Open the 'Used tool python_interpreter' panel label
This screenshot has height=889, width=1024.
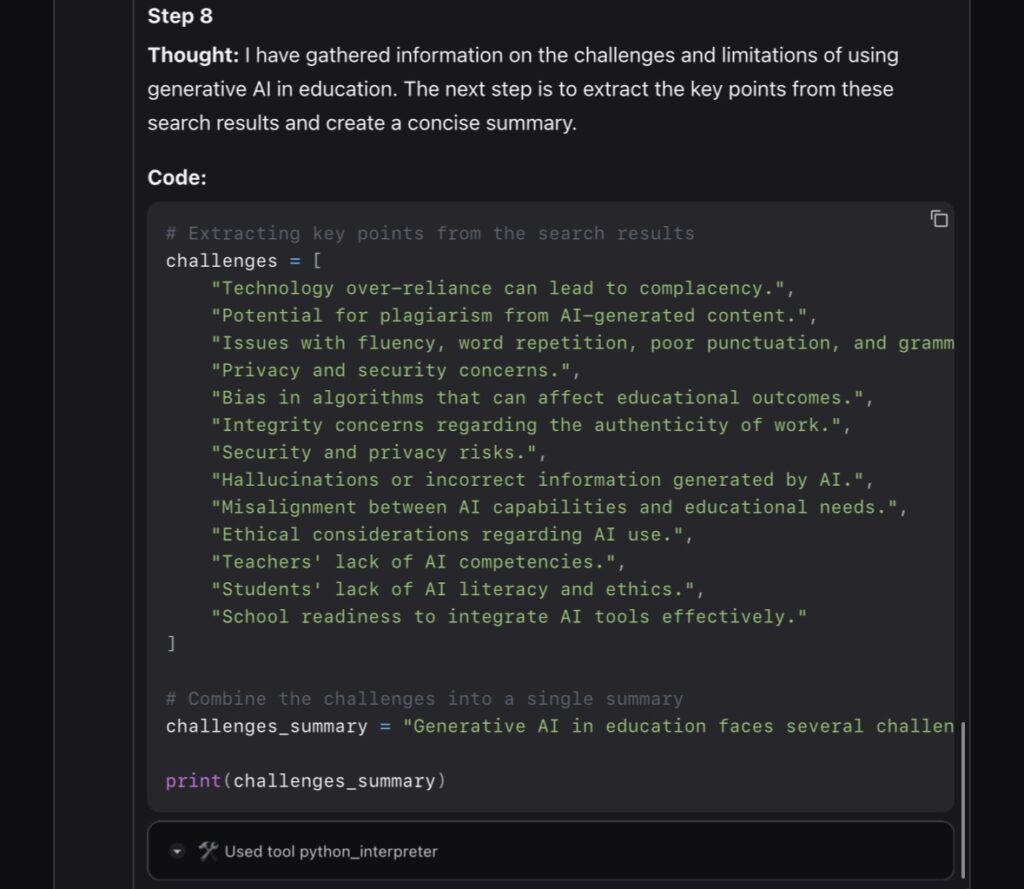[x=330, y=852]
